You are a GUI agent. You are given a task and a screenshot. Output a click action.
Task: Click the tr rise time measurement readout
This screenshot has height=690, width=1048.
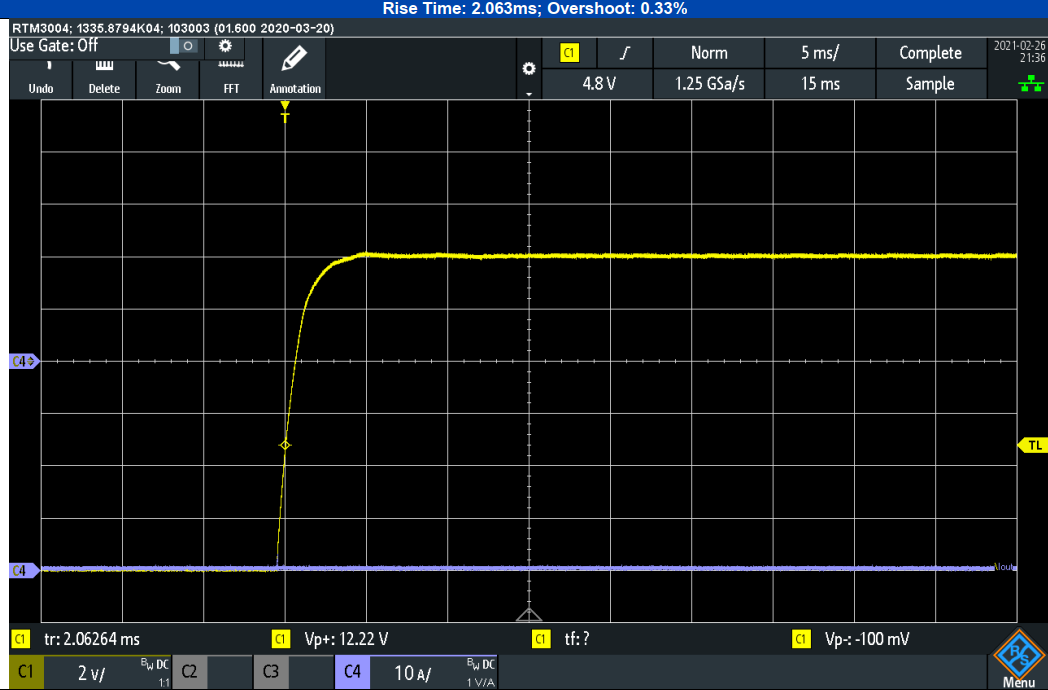click(x=92, y=639)
